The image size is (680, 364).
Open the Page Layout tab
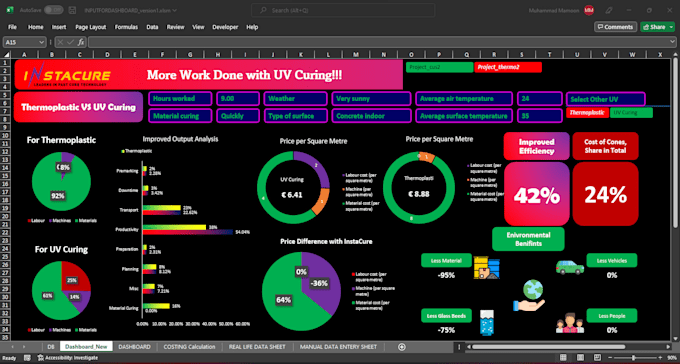91,27
